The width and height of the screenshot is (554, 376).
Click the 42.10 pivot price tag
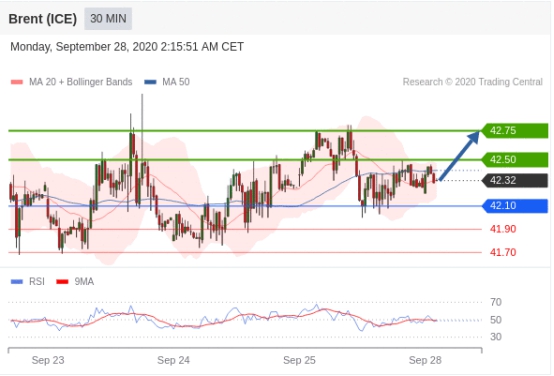[x=515, y=206]
